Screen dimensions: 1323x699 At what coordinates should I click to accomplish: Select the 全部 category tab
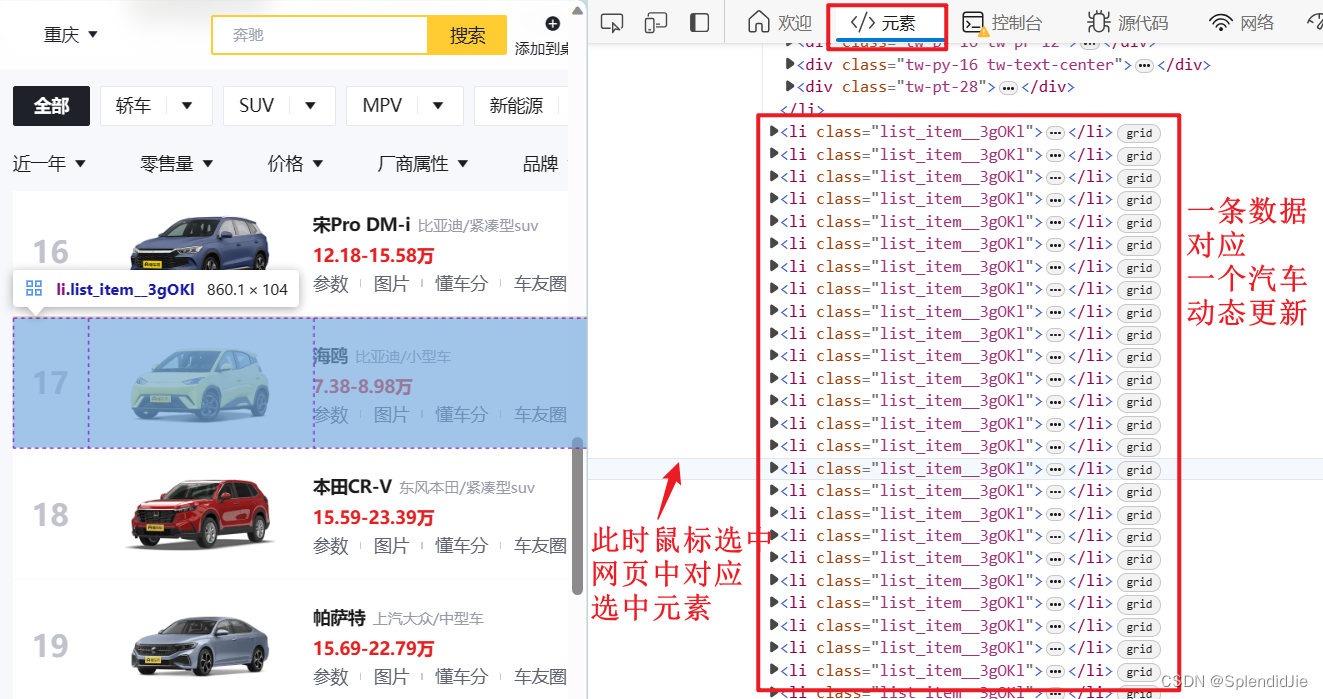(51, 105)
